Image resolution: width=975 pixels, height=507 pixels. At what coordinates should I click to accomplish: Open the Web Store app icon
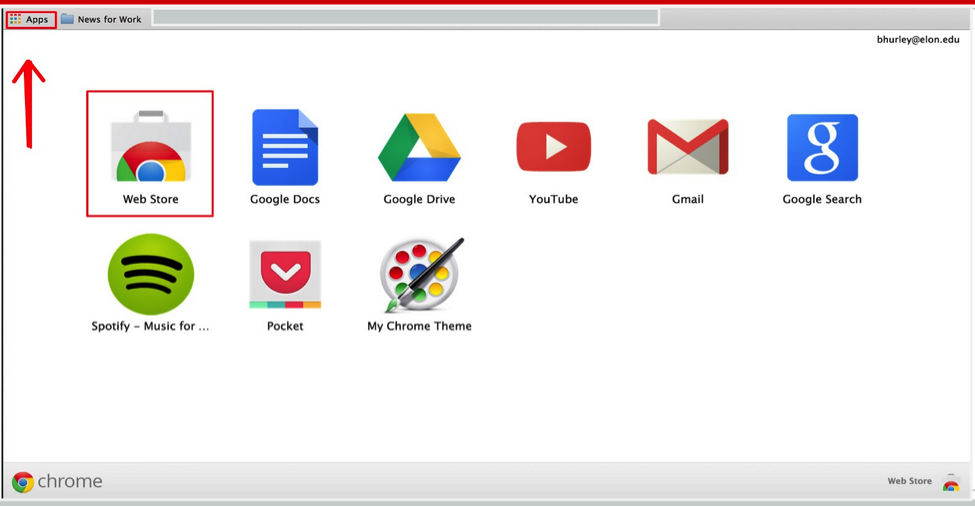pos(150,147)
